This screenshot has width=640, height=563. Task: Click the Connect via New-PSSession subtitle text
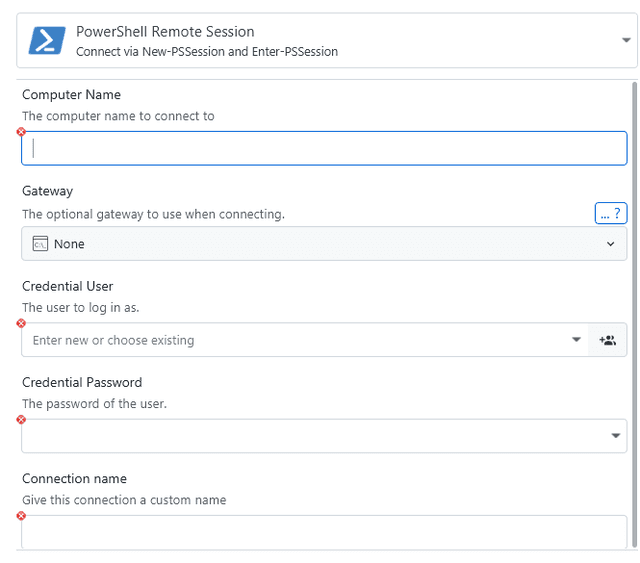click(206, 51)
